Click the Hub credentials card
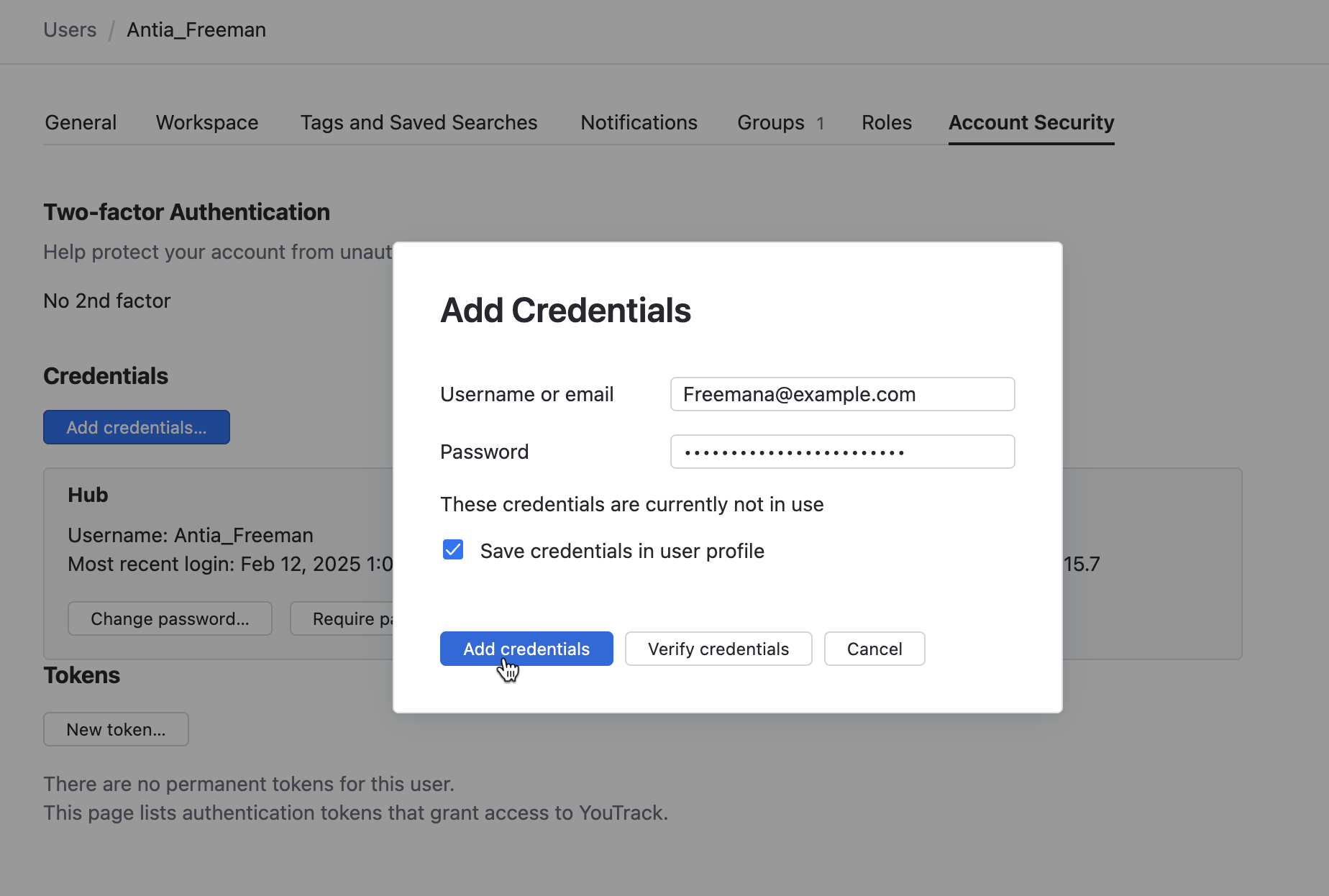Viewport: 1329px width, 896px height. [216, 503]
